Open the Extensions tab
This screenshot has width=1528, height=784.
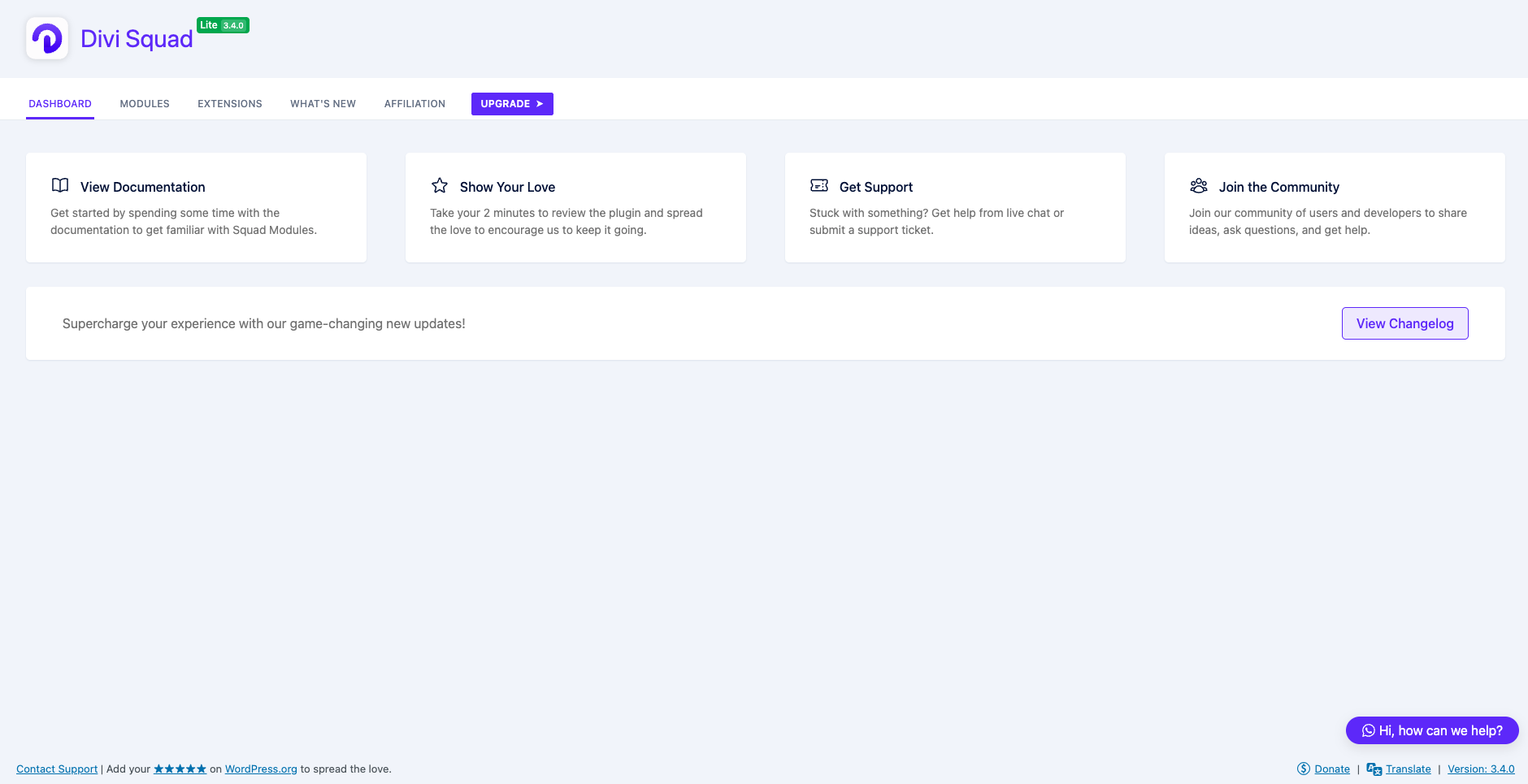(230, 104)
